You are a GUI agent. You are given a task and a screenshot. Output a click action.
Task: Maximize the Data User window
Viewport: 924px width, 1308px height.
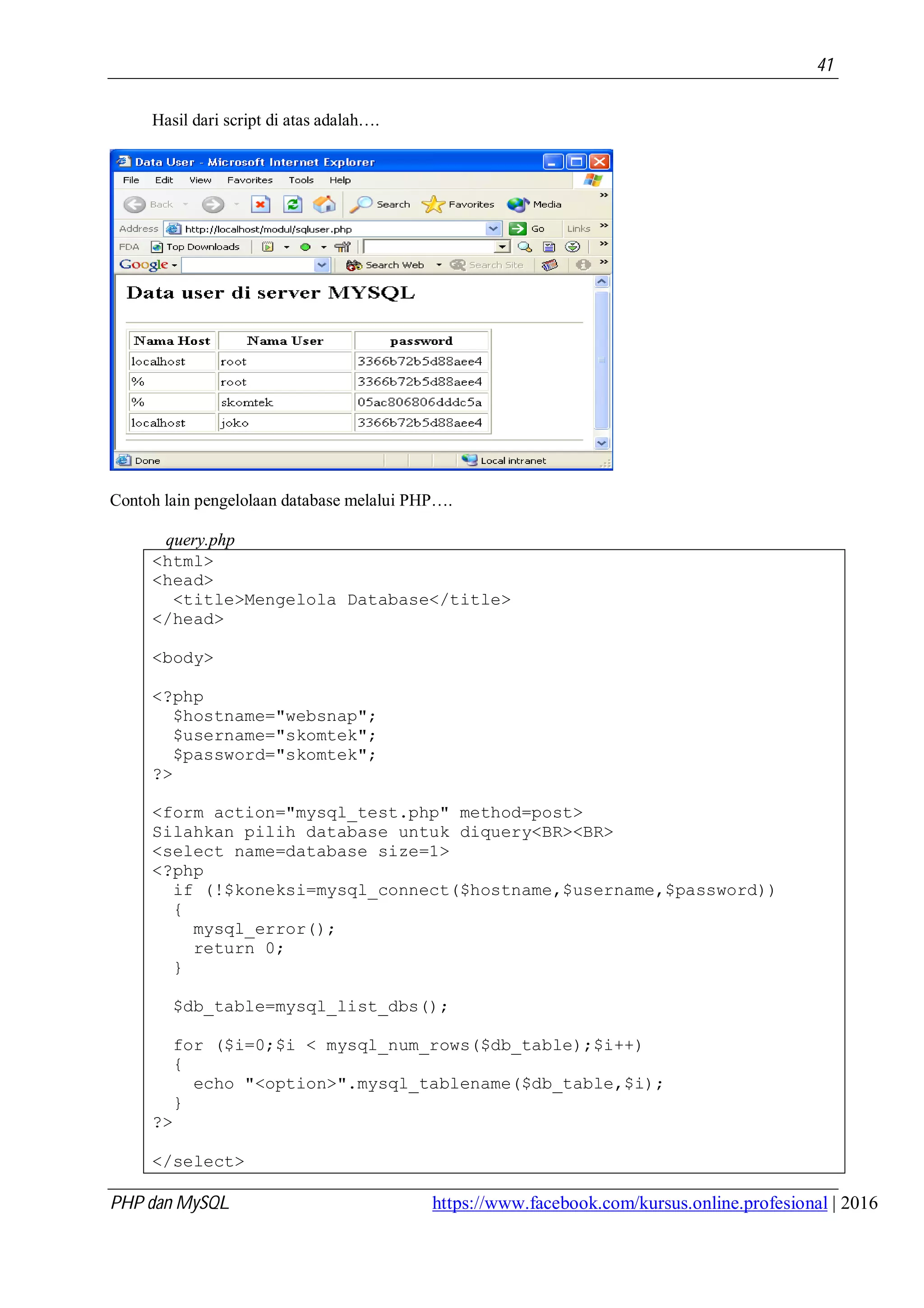click(576, 162)
